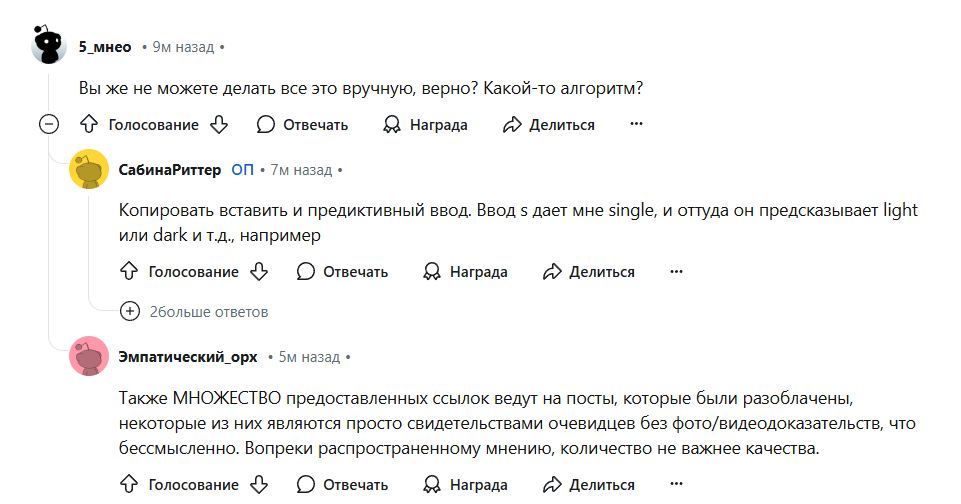Screen dimensions: 961x504
Task: Open the 5_мнео username profile
Action: tap(105, 47)
